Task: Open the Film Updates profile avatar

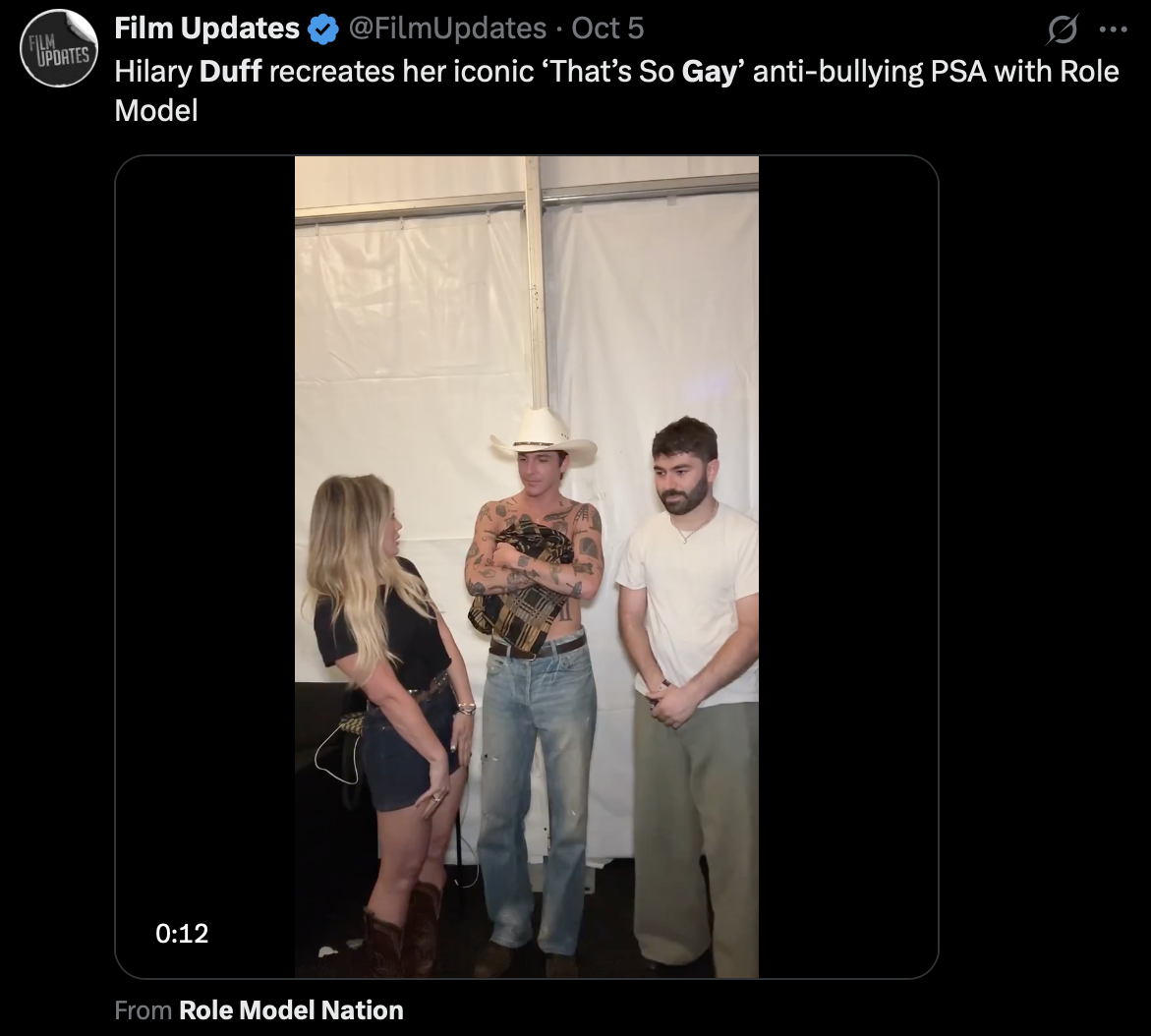Action: tap(58, 49)
